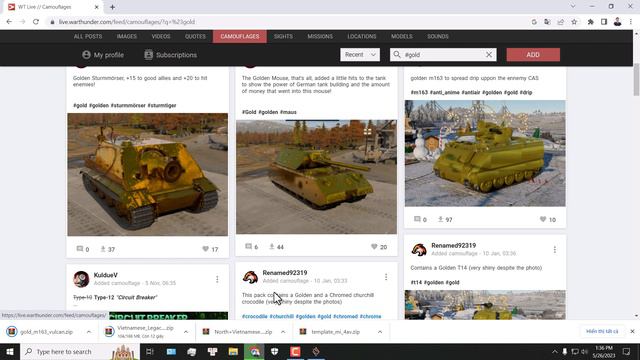Screen dimensions: 640x360
Task: Click the #crocodile hashtag
Action: point(254,316)
